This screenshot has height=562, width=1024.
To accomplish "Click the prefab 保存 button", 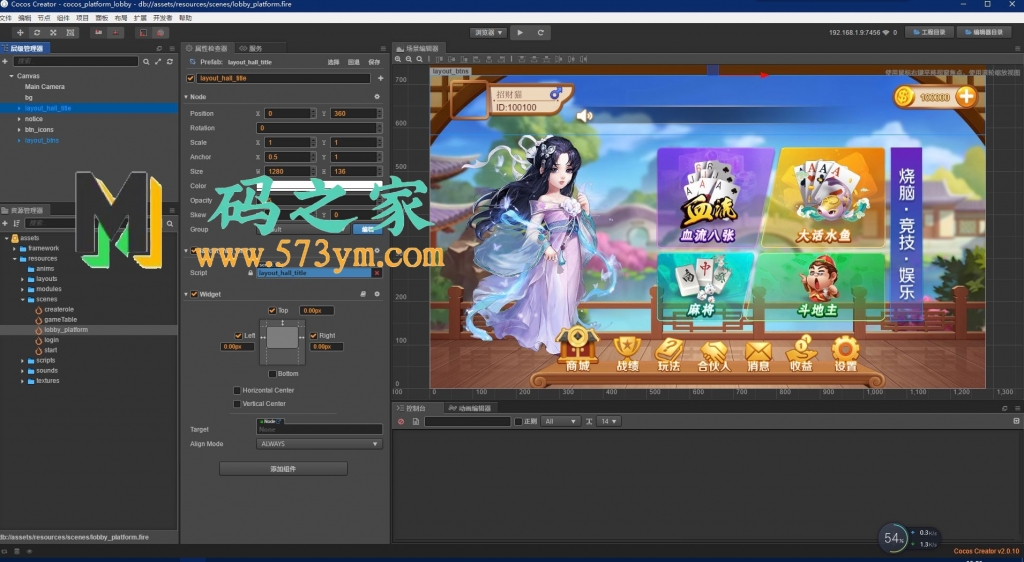I will (374, 63).
